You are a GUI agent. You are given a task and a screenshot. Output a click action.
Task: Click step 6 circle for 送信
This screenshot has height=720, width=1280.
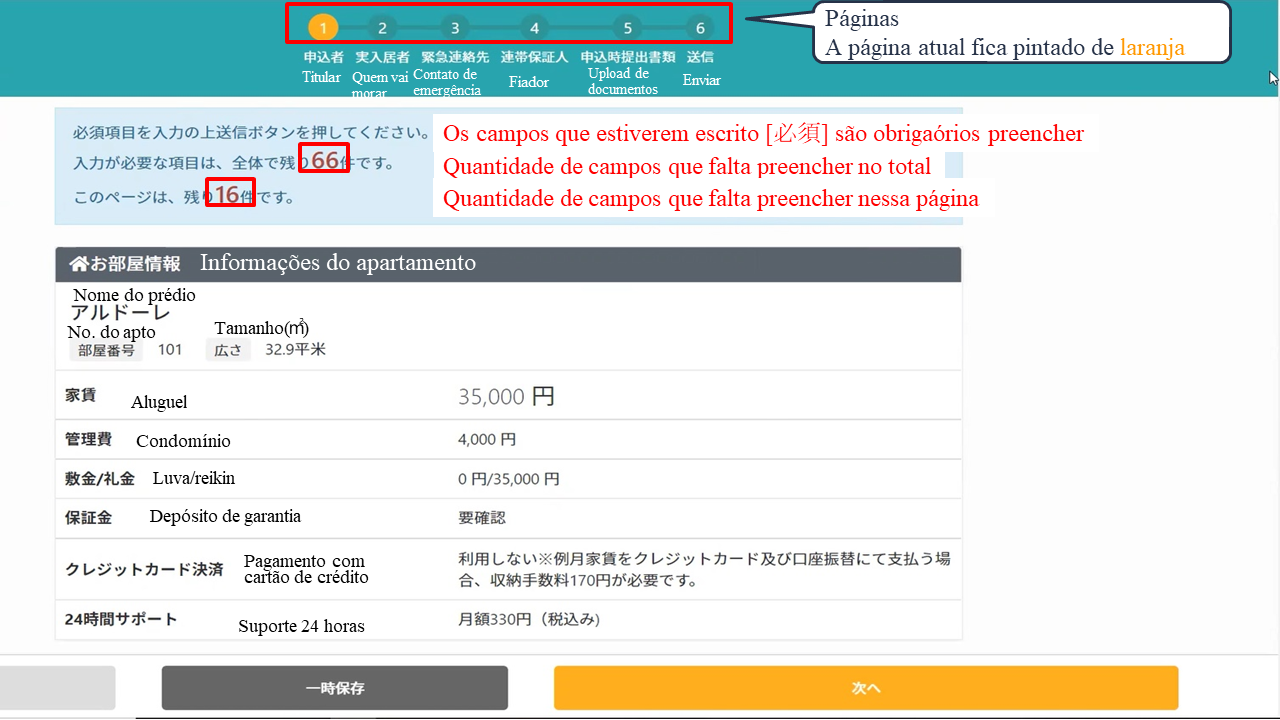700,28
